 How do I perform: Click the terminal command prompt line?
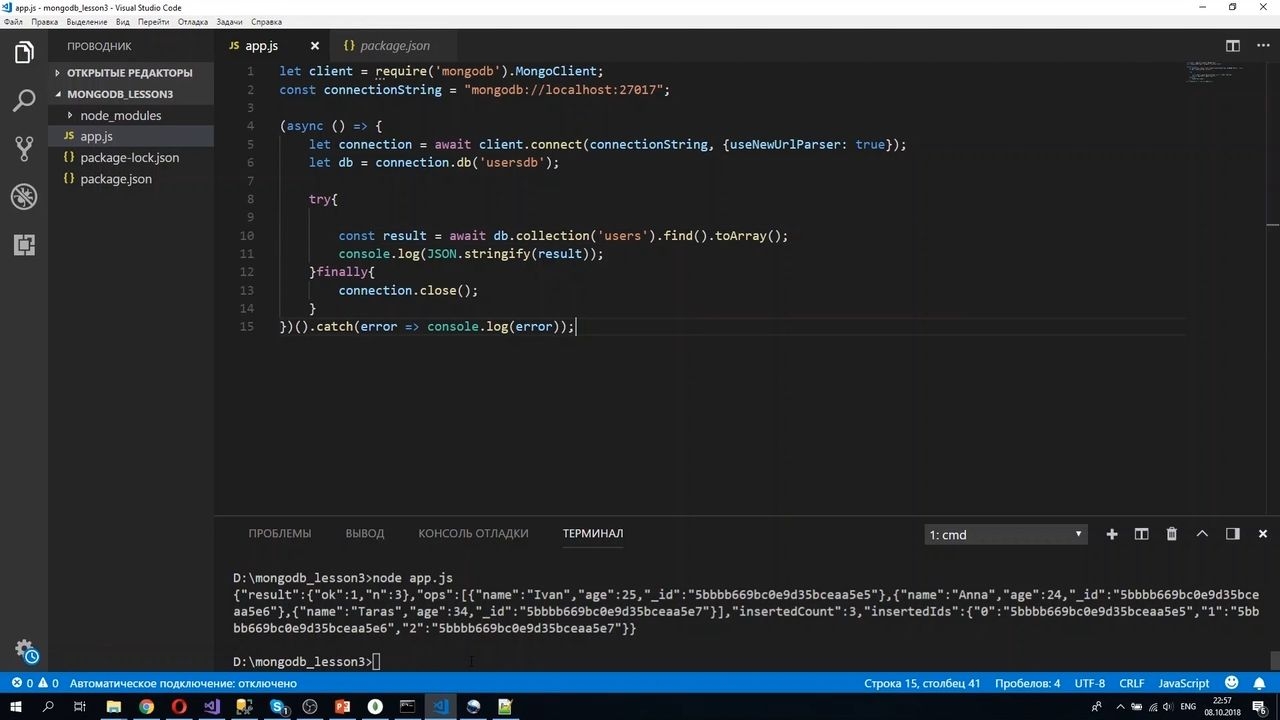pos(306,661)
